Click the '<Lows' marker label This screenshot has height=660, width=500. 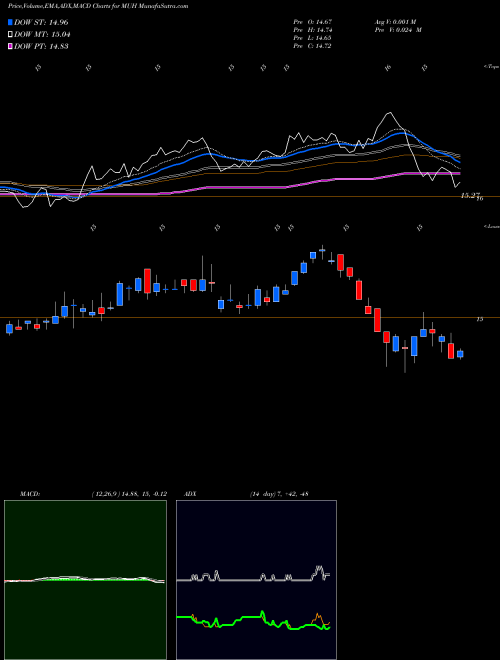pos(491,226)
